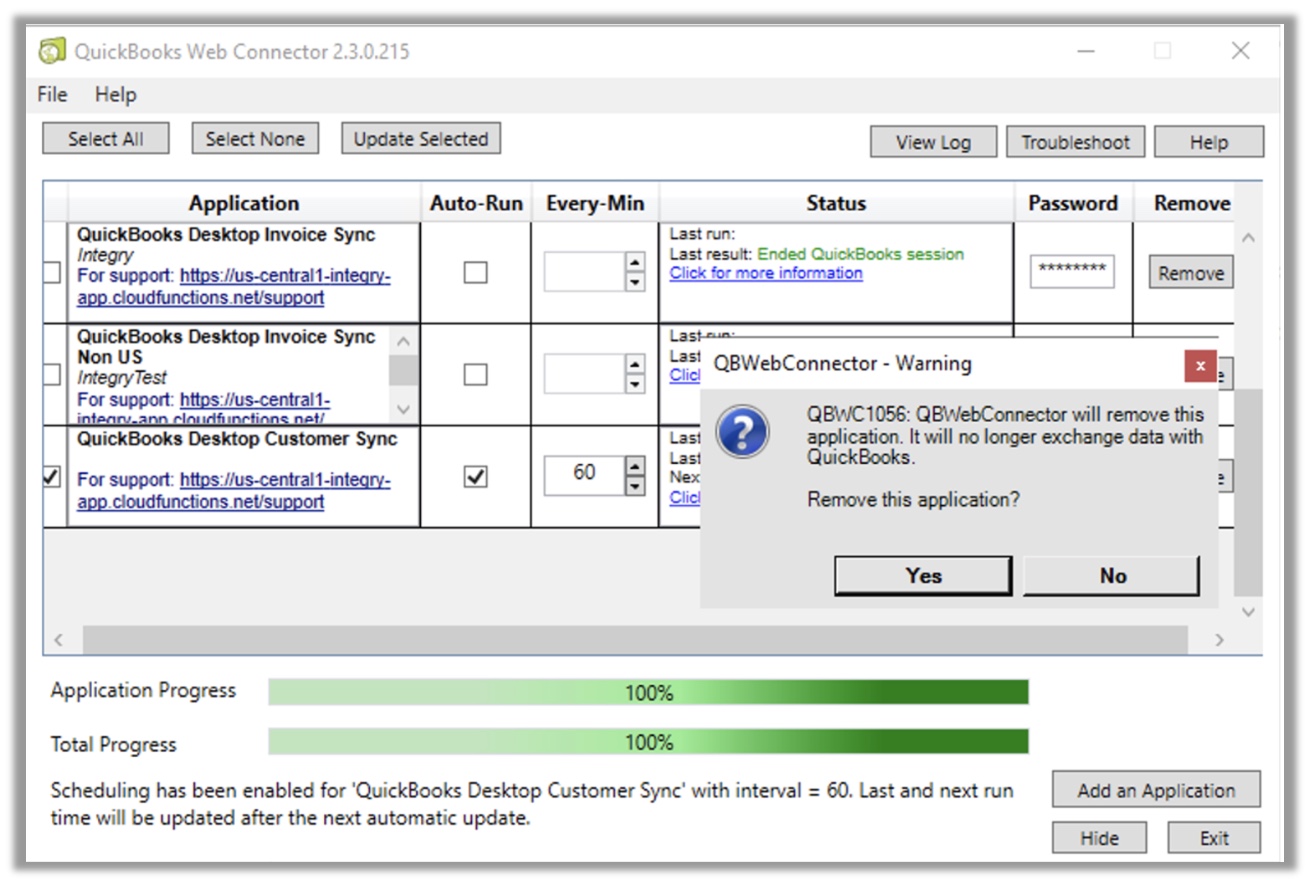Click the Select All button
1310x882 pixels.
coord(106,139)
